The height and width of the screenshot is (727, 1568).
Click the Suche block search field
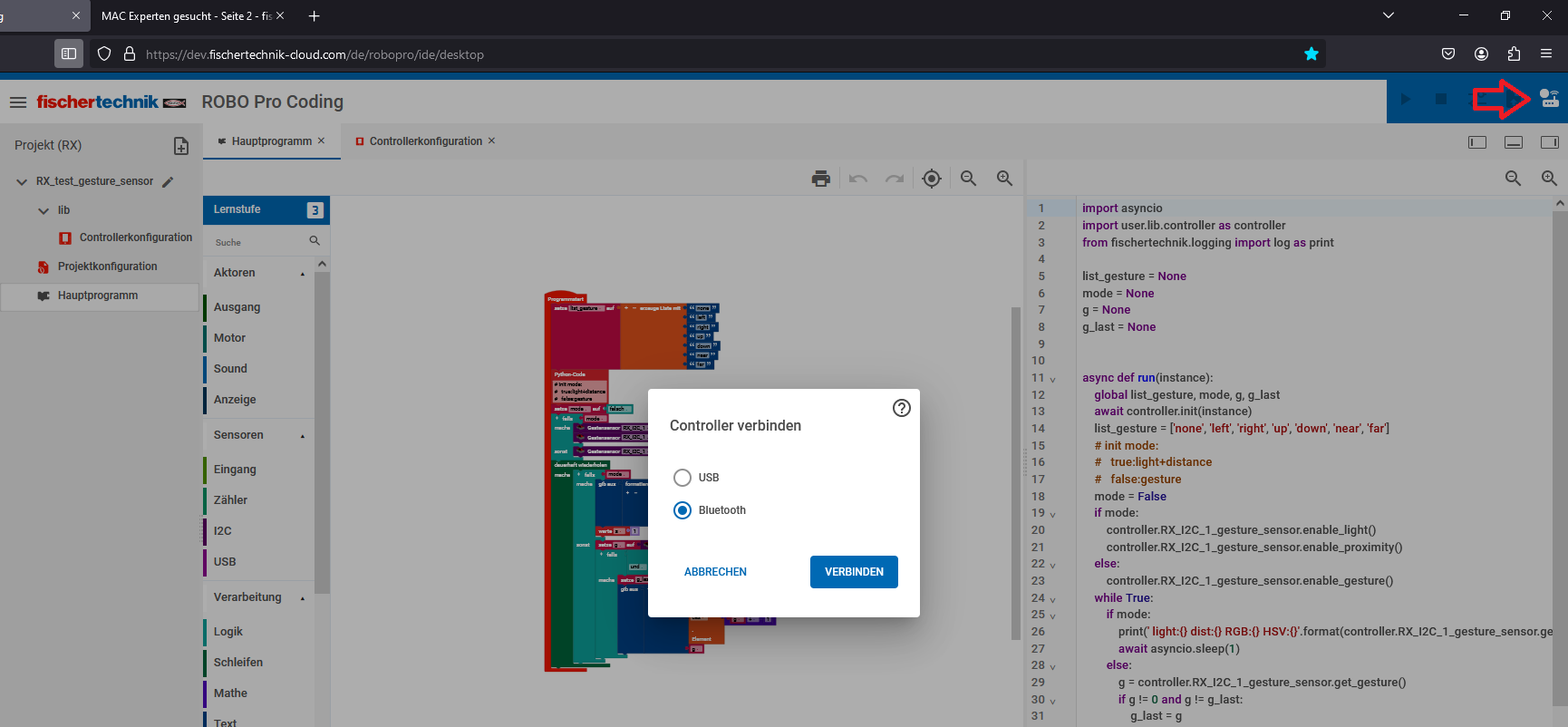tap(258, 242)
